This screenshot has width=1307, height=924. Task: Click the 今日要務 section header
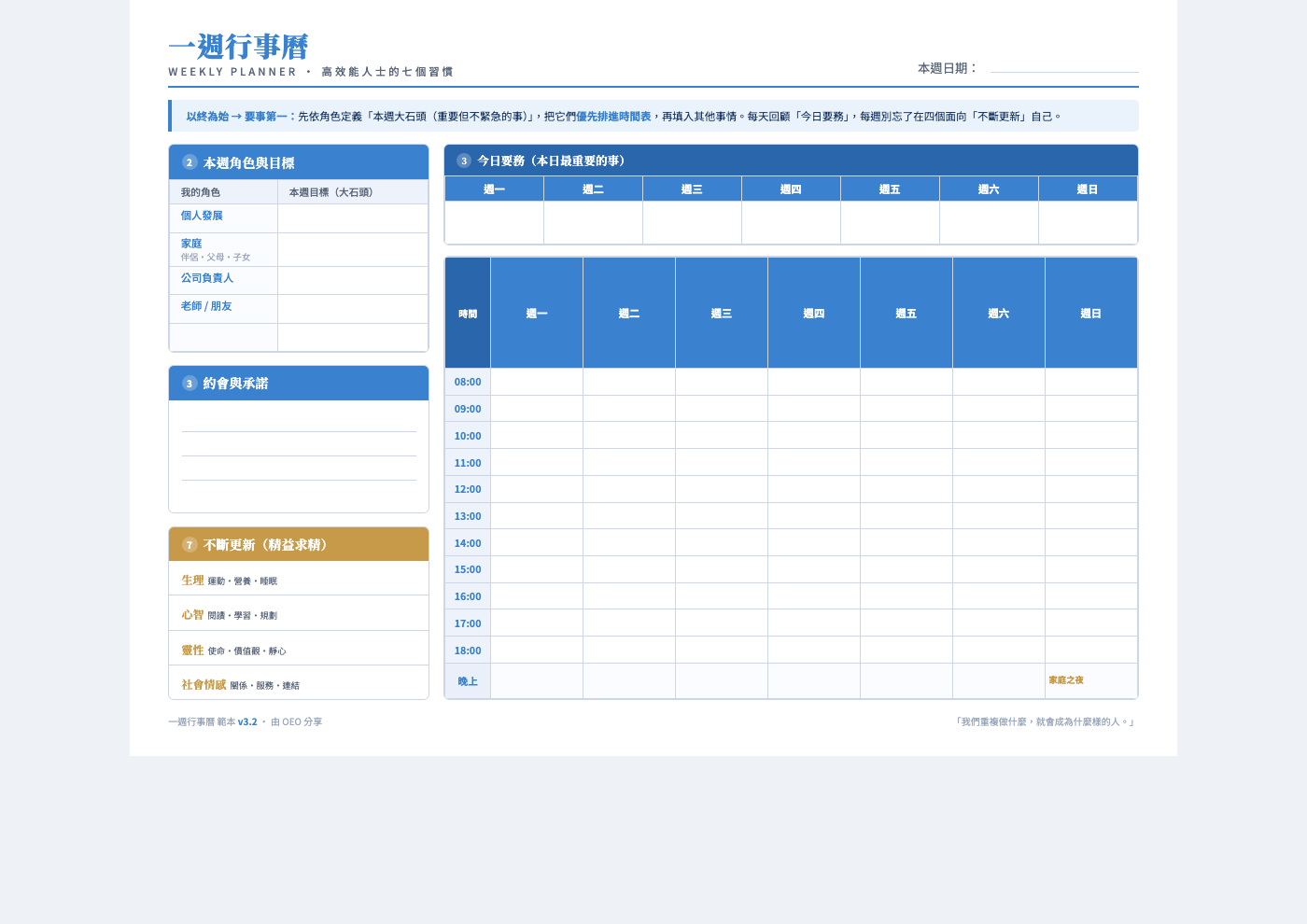click(x=791, y=161)
